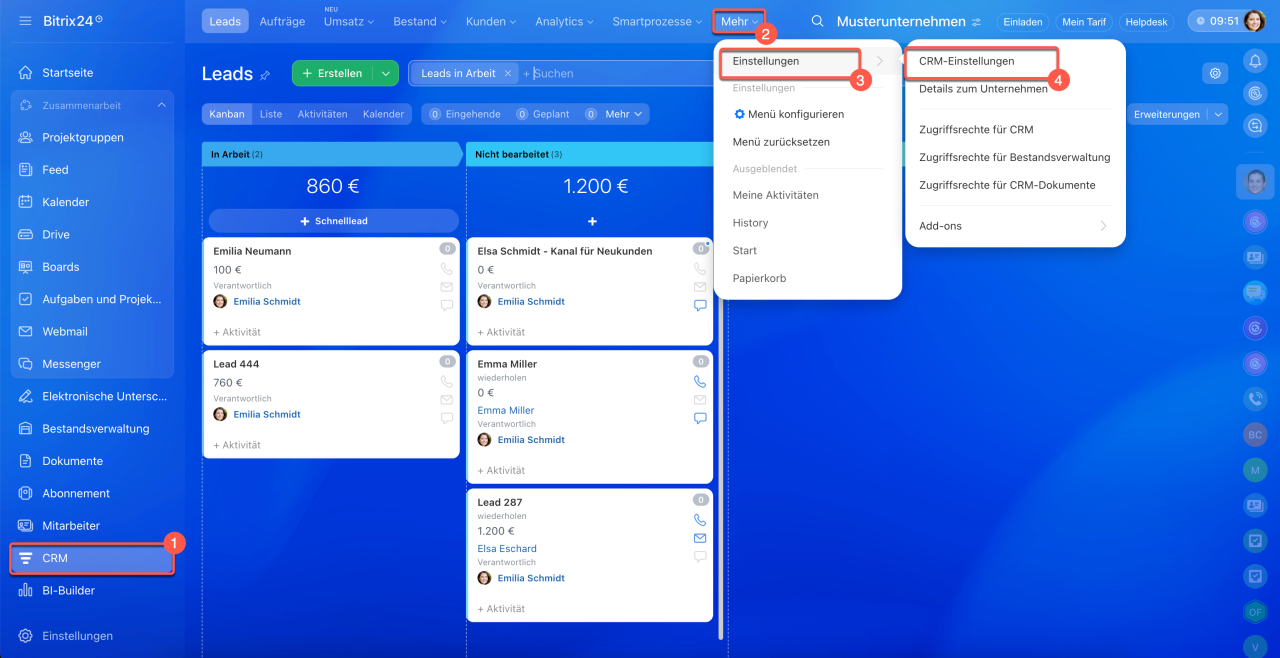Open the hamburger menu next to Bitrix24
The width and height of the screenshot is (1280, 658).
pos(25,21)
